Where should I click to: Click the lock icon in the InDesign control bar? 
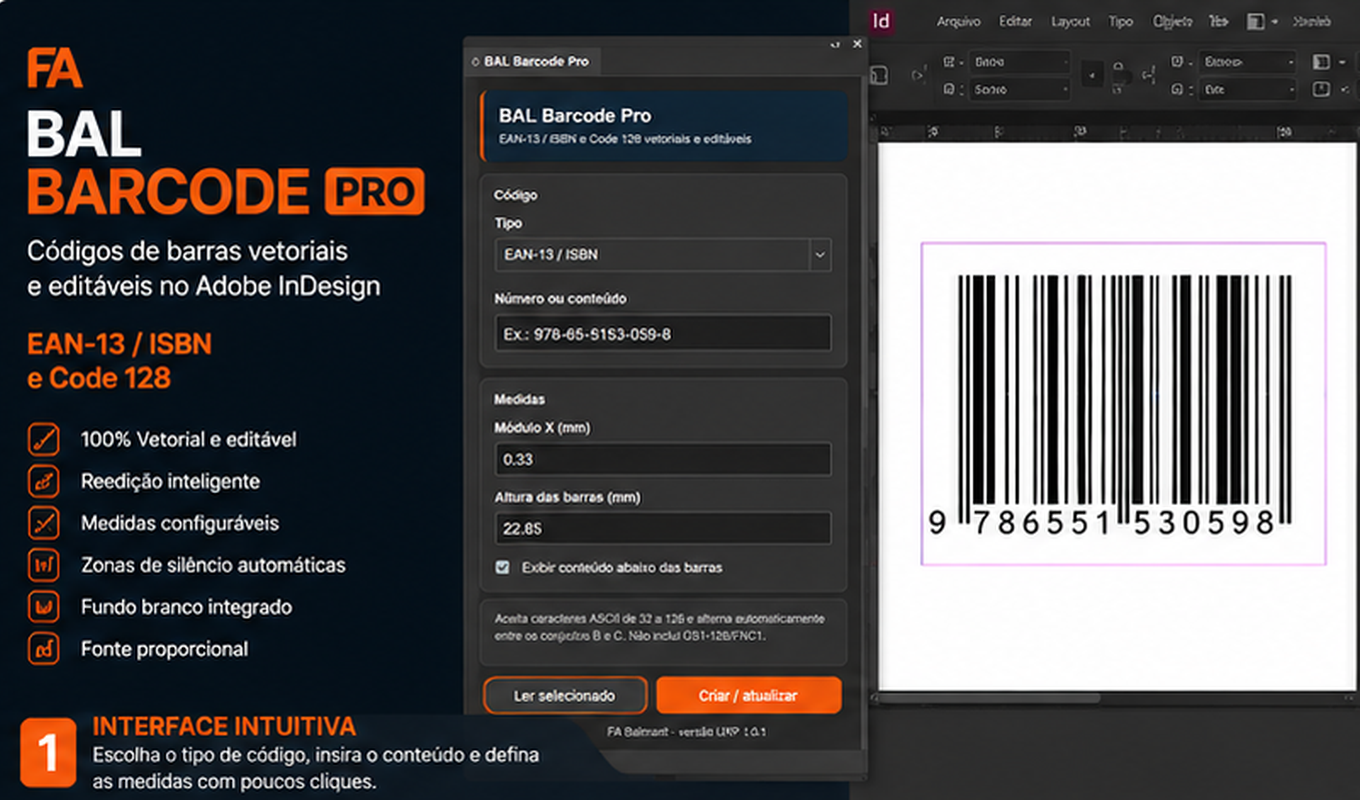1121,75
